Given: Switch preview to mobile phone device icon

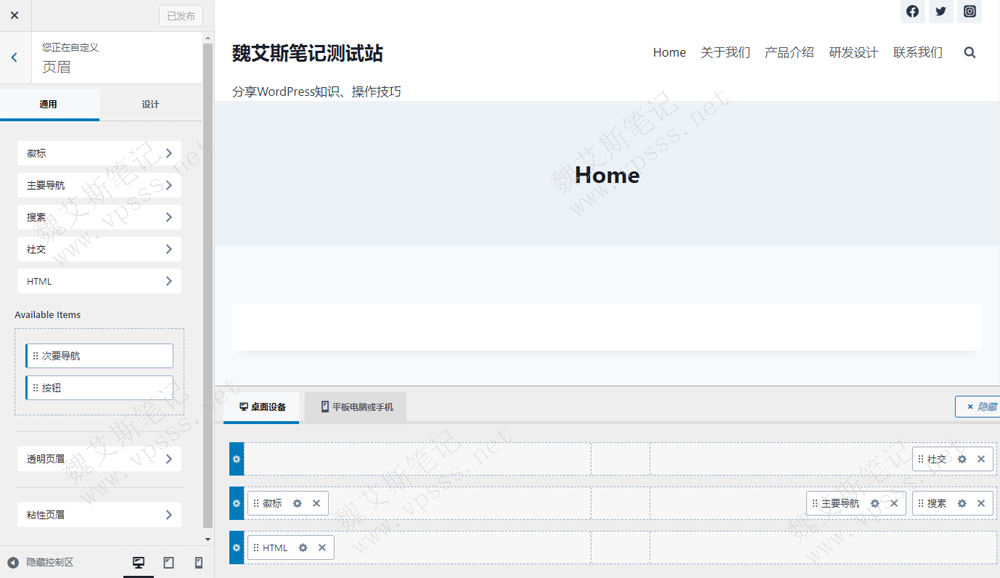Looking at the screenshot, I should click(198, 563).
